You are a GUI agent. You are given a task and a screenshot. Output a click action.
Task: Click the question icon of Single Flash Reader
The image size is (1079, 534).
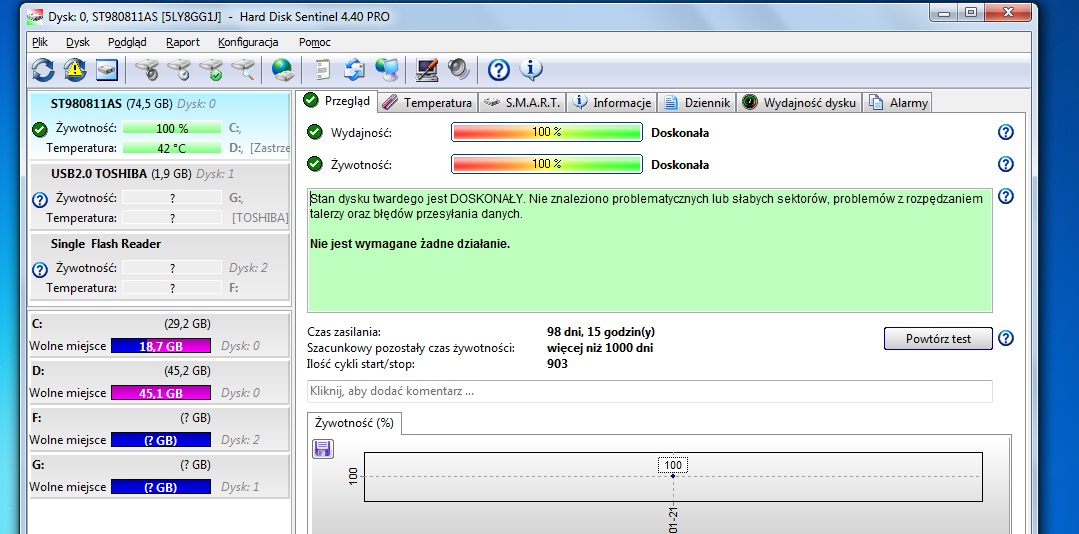pos(40,270)
